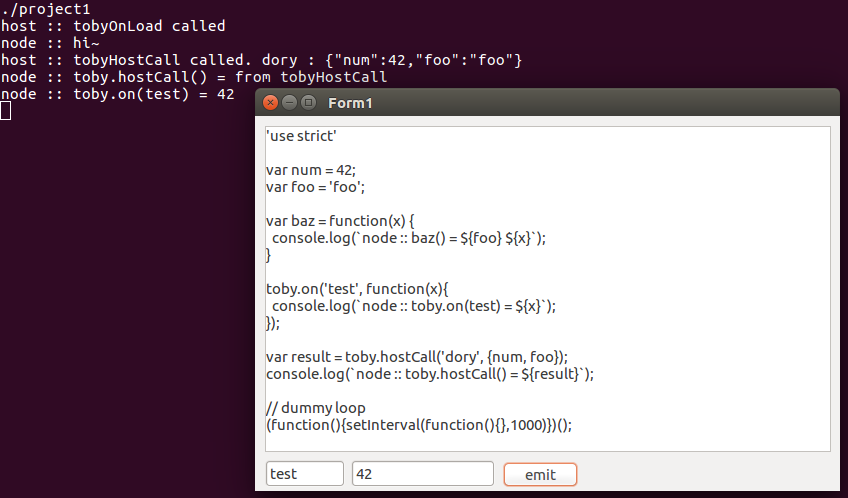Viewport: 848px width, 498px height.
Task: Click the Form1 title bar text
Action: 350,103
